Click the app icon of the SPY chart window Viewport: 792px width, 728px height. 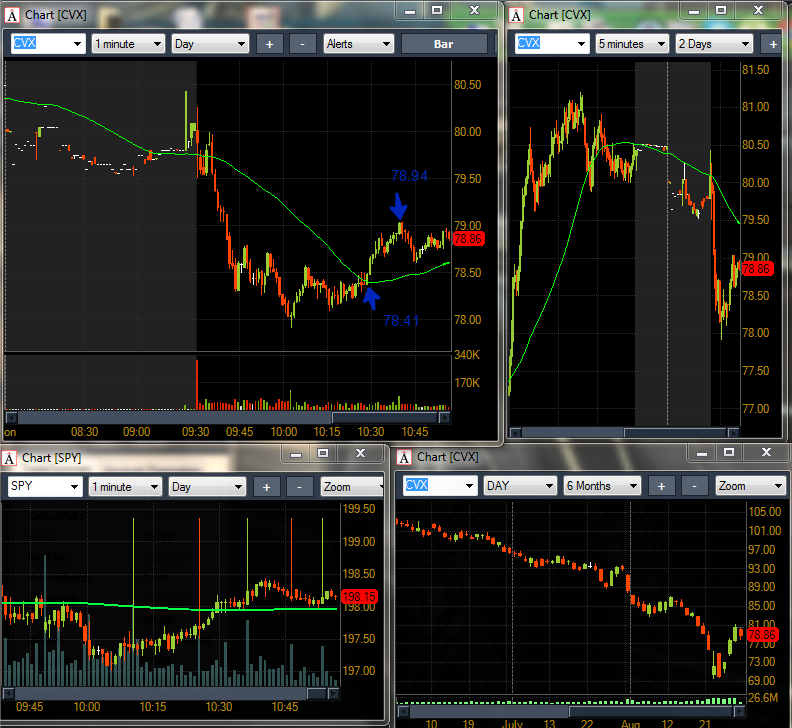(9, 459)
